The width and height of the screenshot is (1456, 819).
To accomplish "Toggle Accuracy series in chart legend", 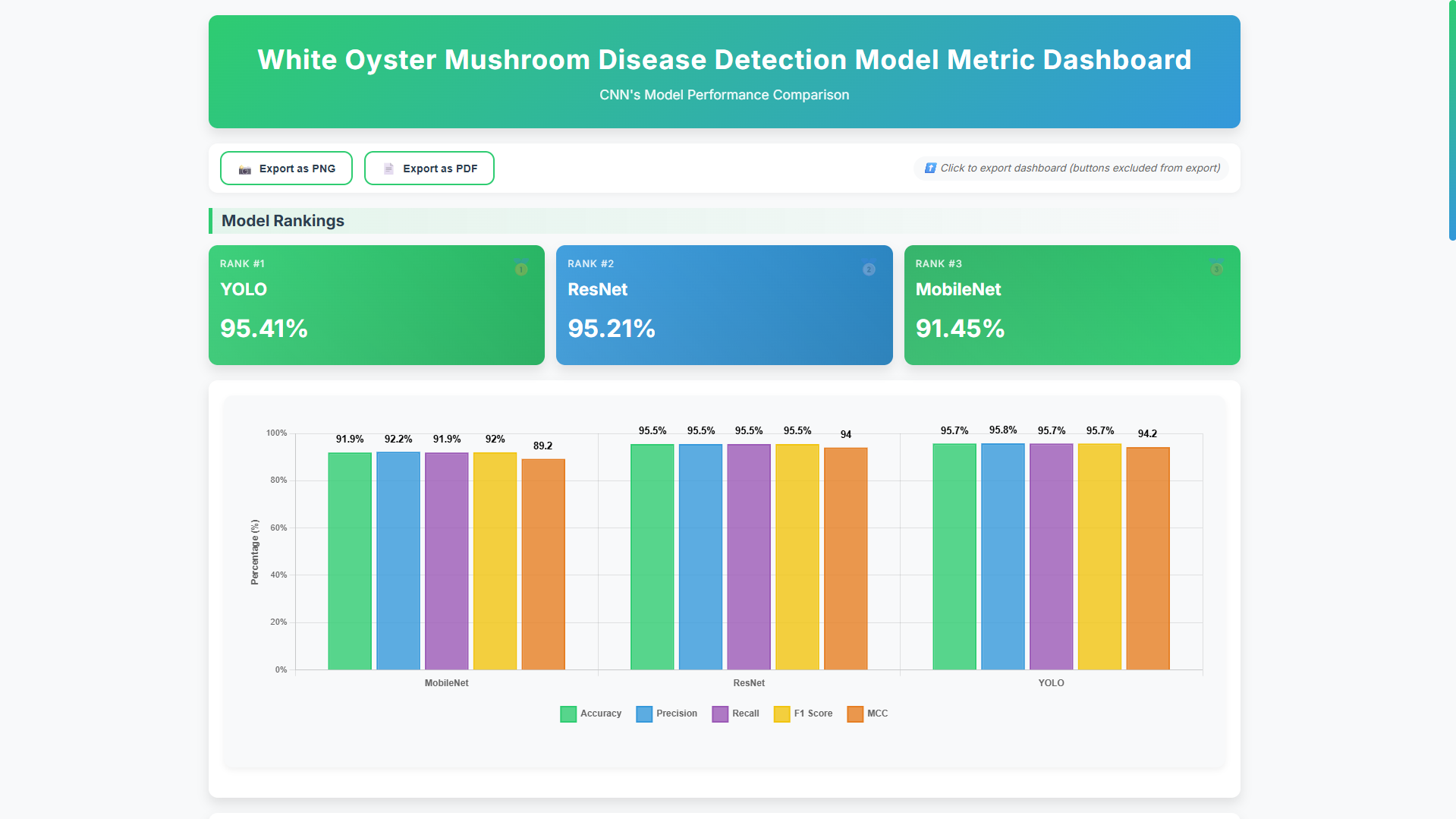I will [x=590, y=713].
